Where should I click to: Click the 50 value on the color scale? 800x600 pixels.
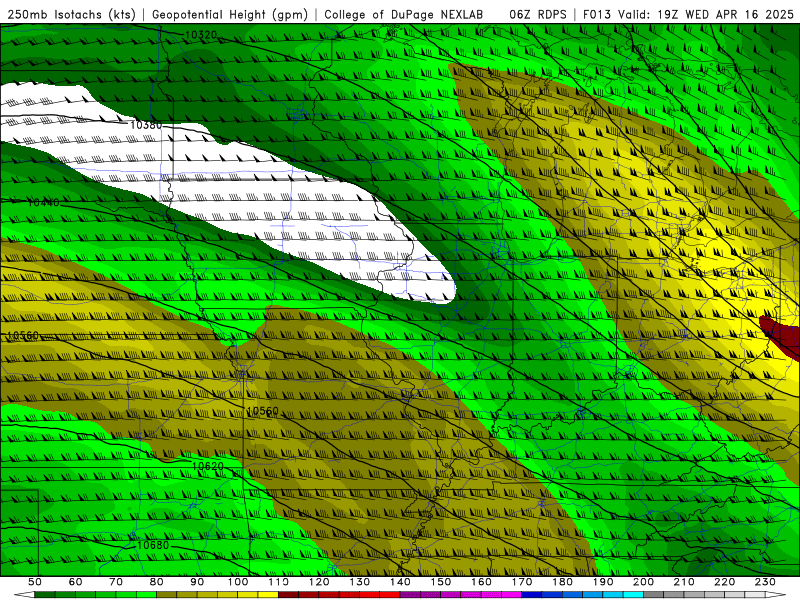point(35,582)
